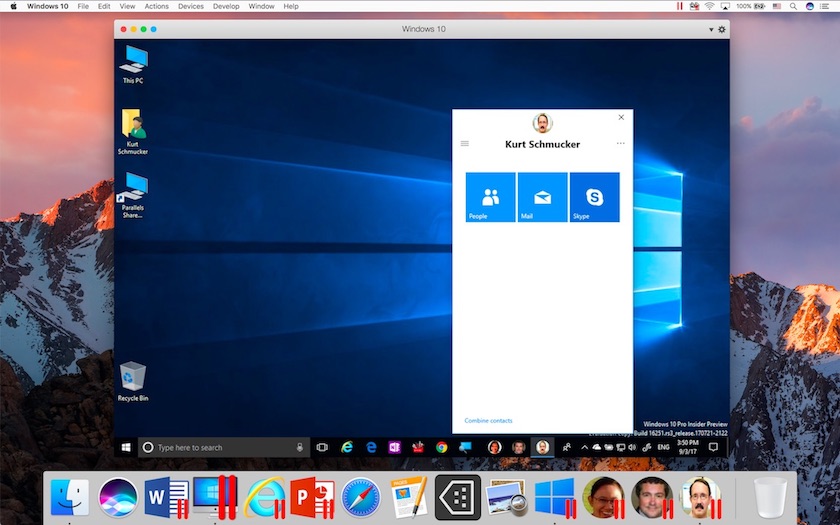Viewport: 840px width, 525px height.
Task: Open the Devices menu in menu bar
Action: click(191, 6)
